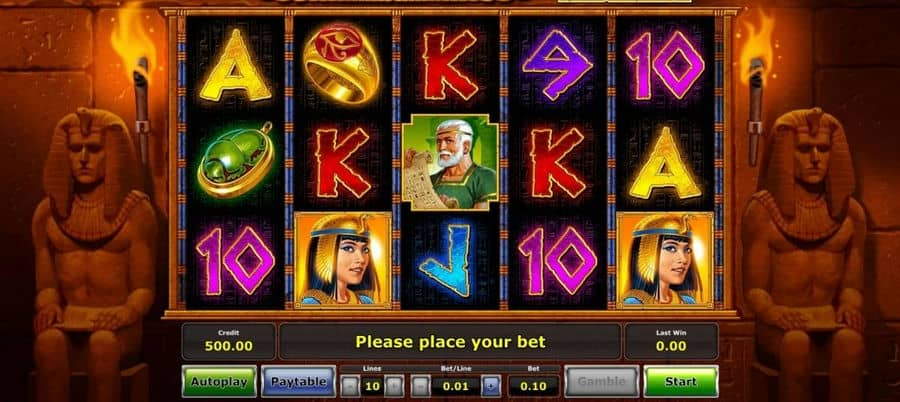Click the blue J symbol on the middle reel
The width and height of the screenshot is (900, 402).
[x=447, y=260]
